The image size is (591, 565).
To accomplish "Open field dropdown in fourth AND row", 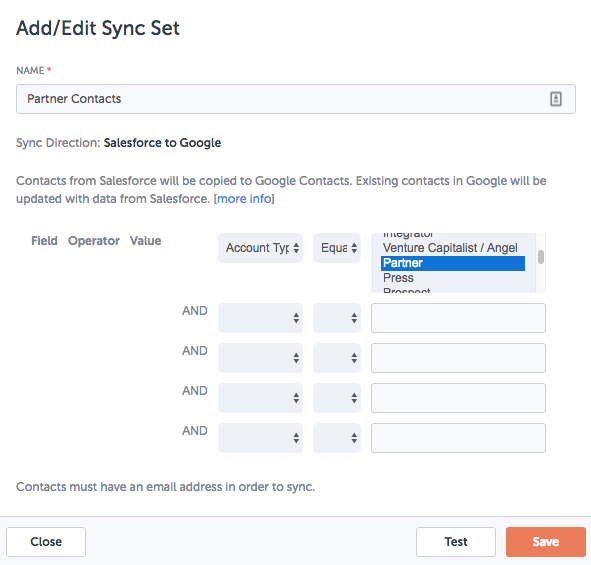I will click(260, 438).
